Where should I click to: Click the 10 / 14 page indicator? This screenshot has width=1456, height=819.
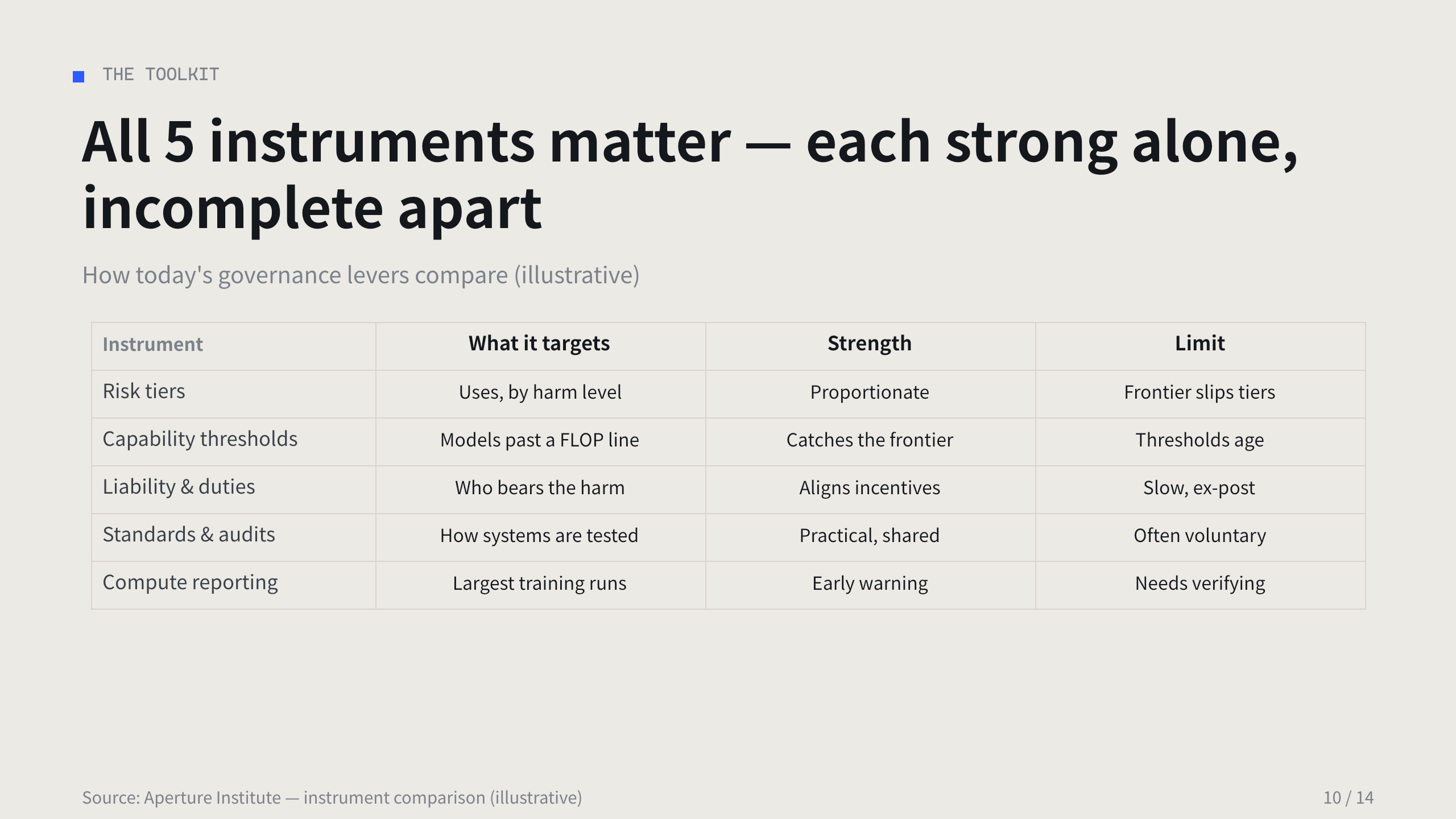[x=1349, y=797]
